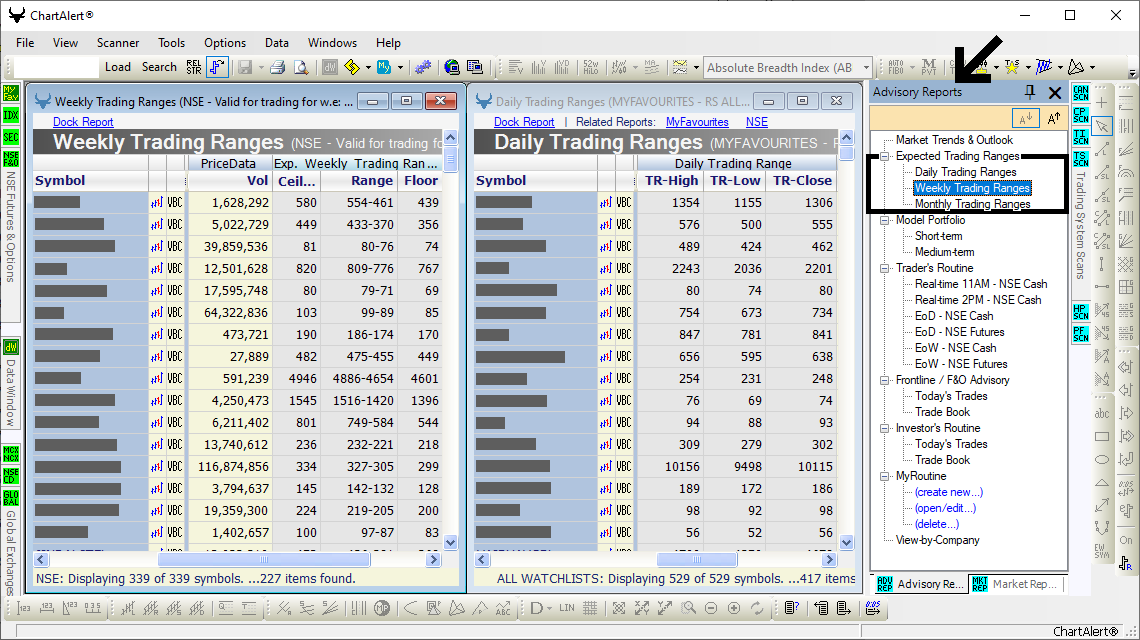Image resolution: width=1140 pixels, height=640 pixels.
Task: Click the LIN linear scale icon
Action: (x=567, y=608)
